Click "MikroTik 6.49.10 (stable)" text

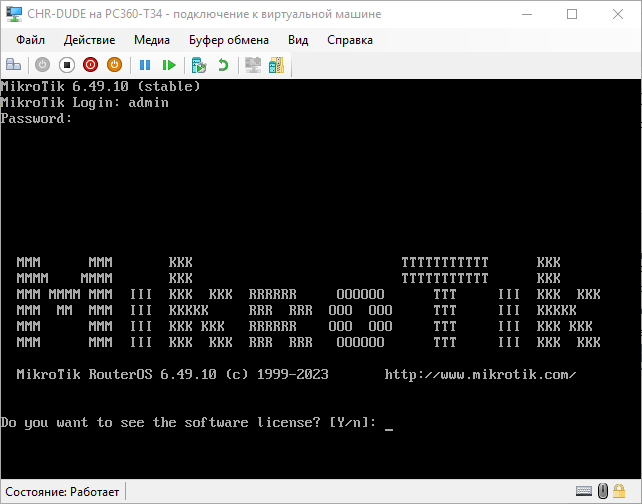tap(100, 86)
